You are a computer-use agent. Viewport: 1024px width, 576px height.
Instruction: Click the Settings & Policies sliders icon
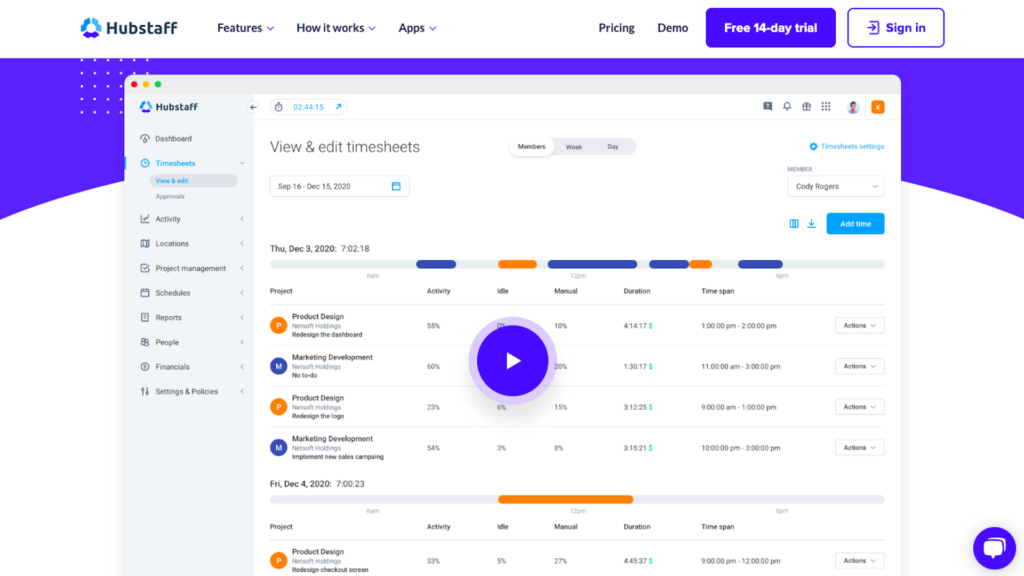click(145, 391)
